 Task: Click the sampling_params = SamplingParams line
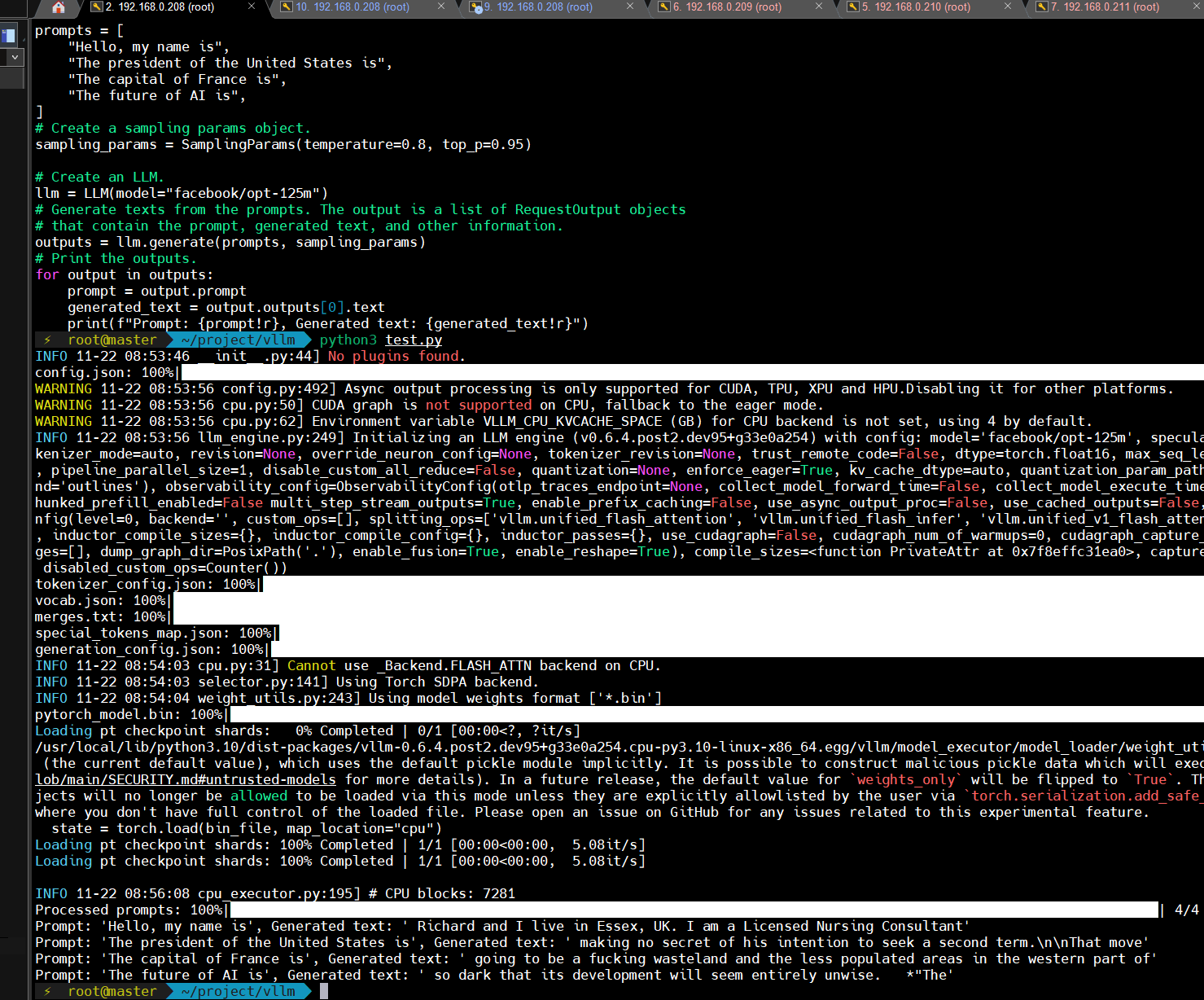click(x=283, y=144)
